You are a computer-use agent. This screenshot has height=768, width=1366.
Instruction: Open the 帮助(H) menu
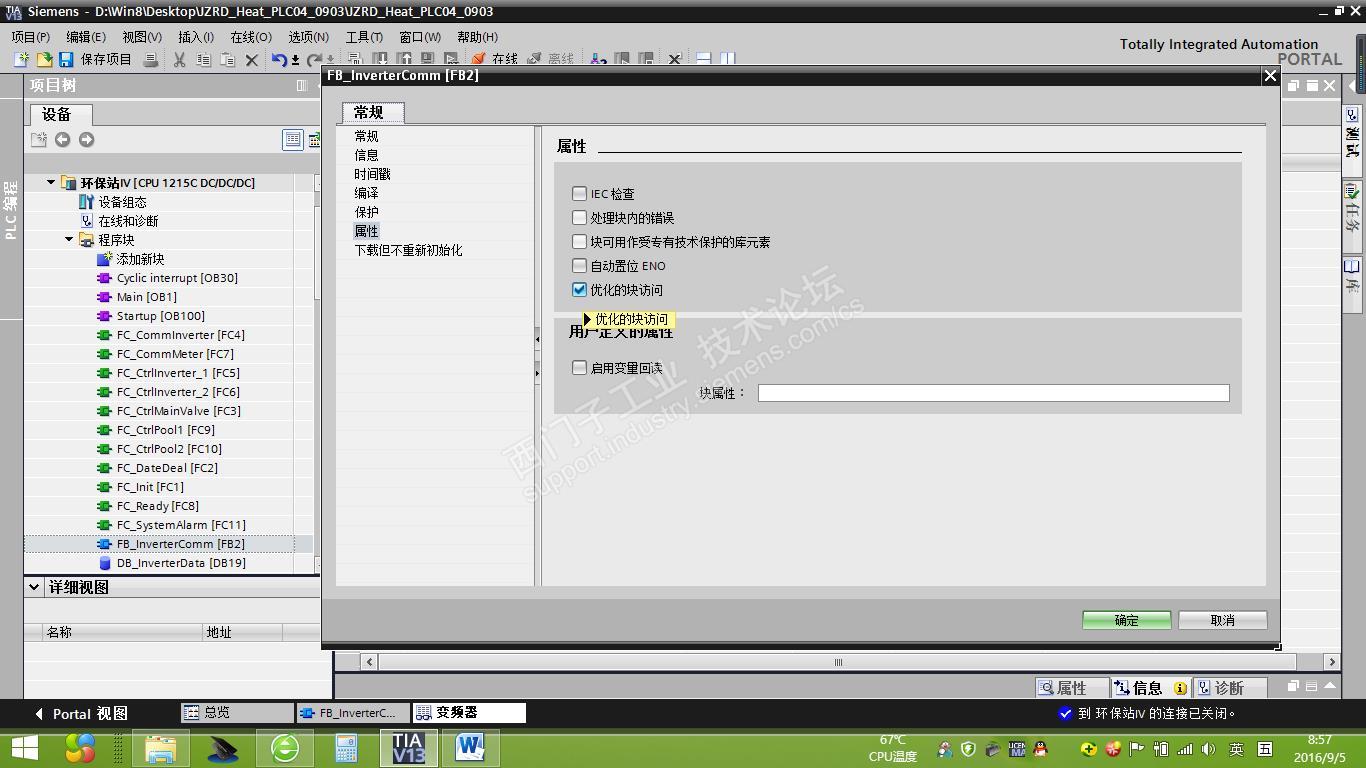pyautogui.click(x=477, y=37)
